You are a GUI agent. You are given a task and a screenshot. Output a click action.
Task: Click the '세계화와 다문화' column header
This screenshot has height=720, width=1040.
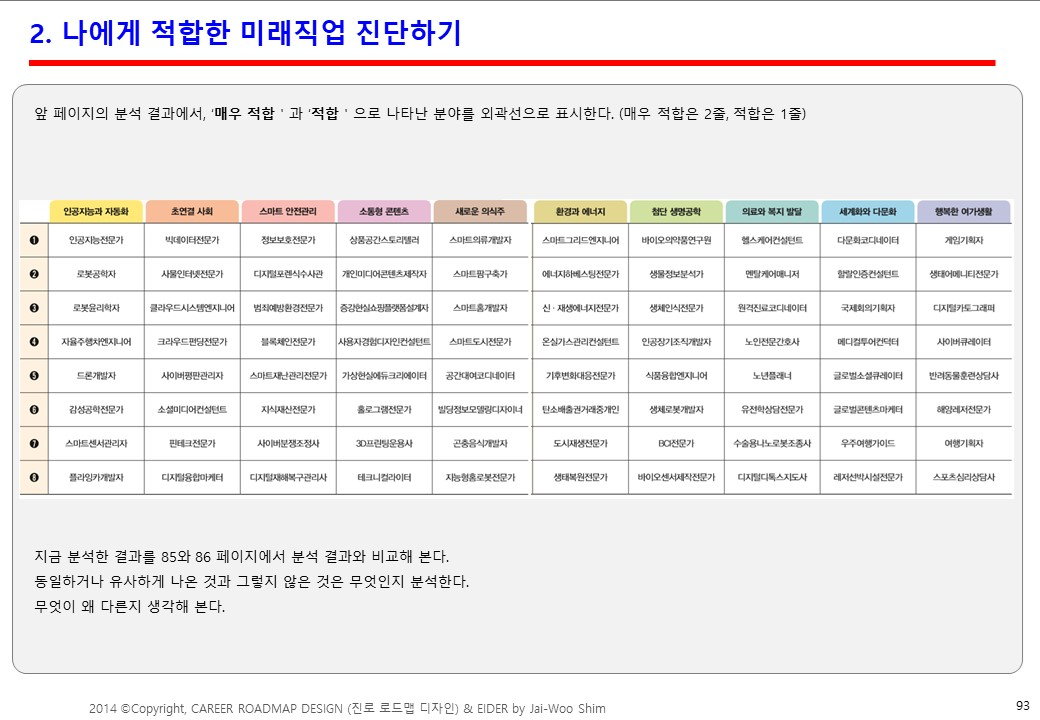click(868, 211)
